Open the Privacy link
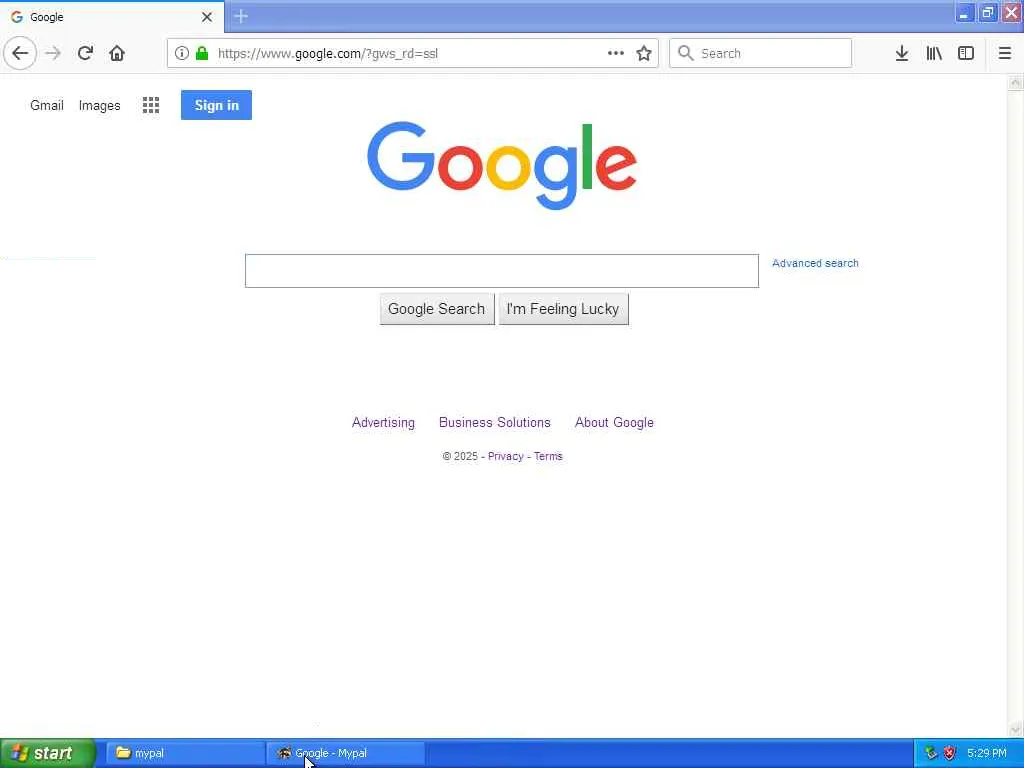This screenshot has width=1024, height=768. point(505,456)
